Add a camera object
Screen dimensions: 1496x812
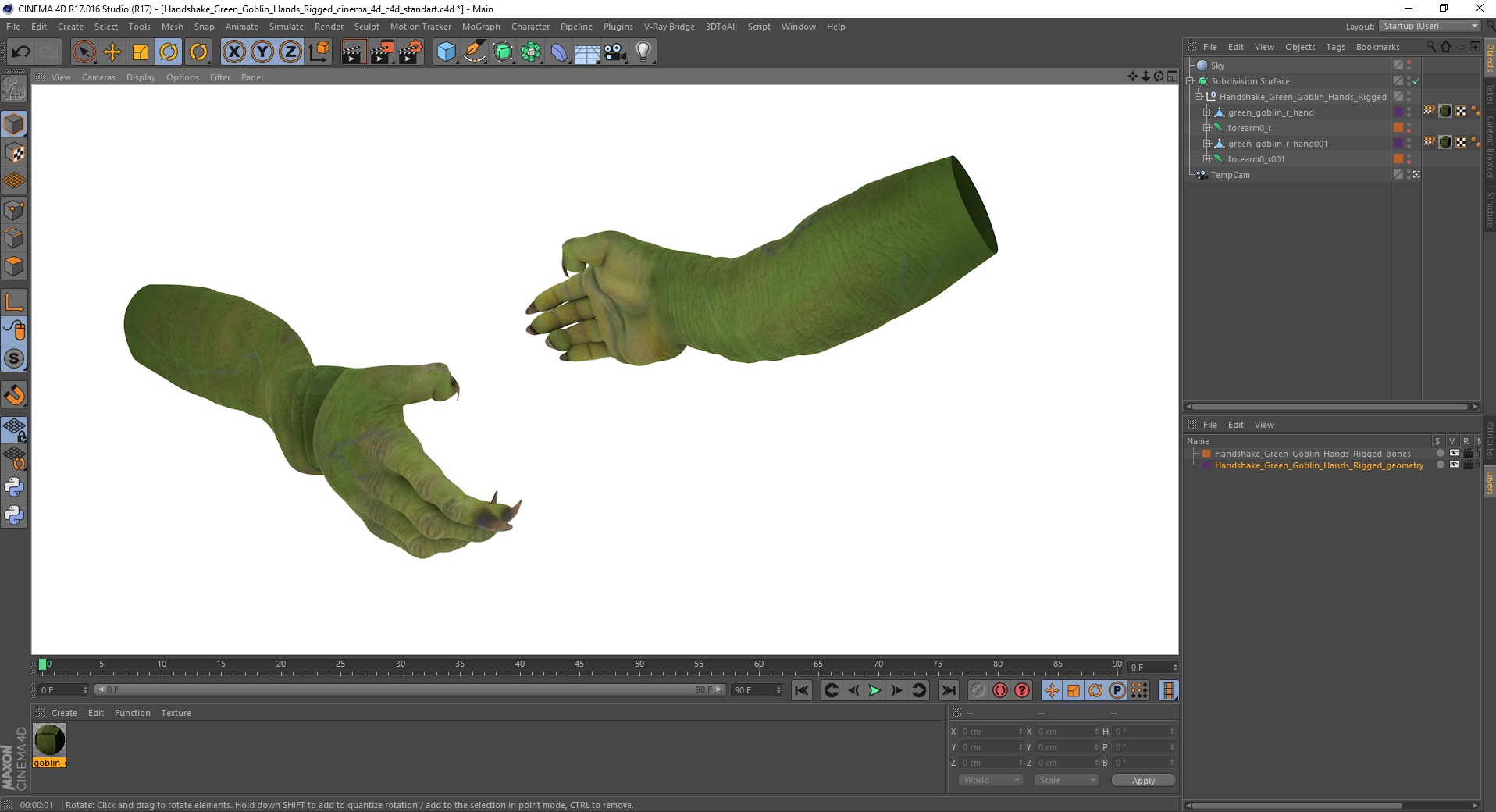tap(615, 52)
